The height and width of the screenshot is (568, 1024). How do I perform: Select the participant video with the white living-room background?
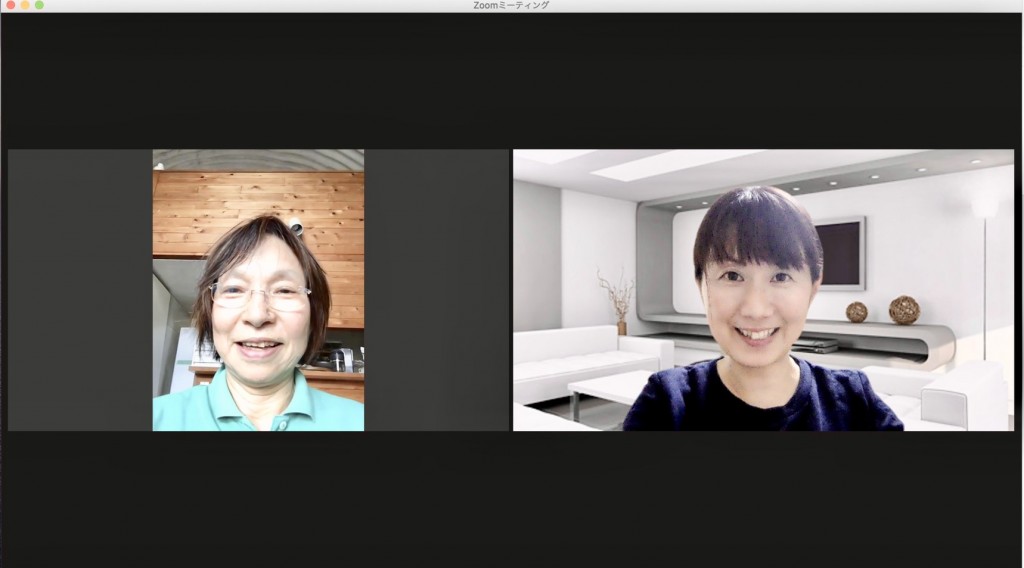tap(763, 290)
